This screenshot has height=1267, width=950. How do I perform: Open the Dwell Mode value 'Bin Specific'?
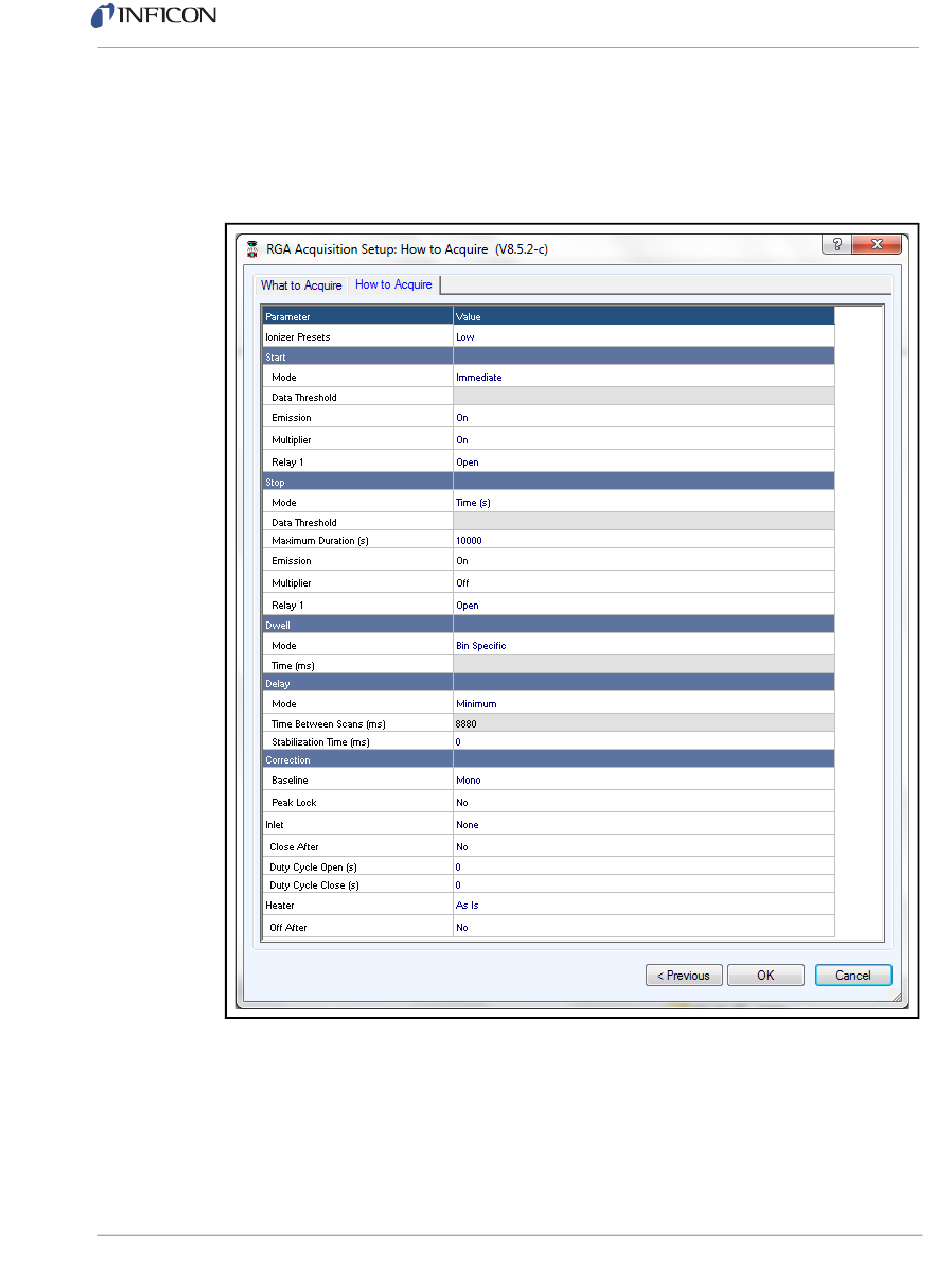pyautogui.click(x=644, y=645)
